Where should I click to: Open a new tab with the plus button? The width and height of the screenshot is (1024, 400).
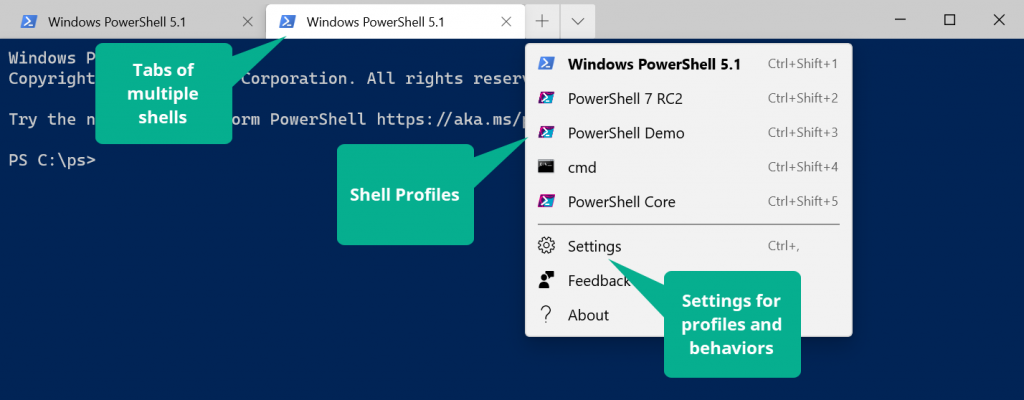(x=542, y=20)
